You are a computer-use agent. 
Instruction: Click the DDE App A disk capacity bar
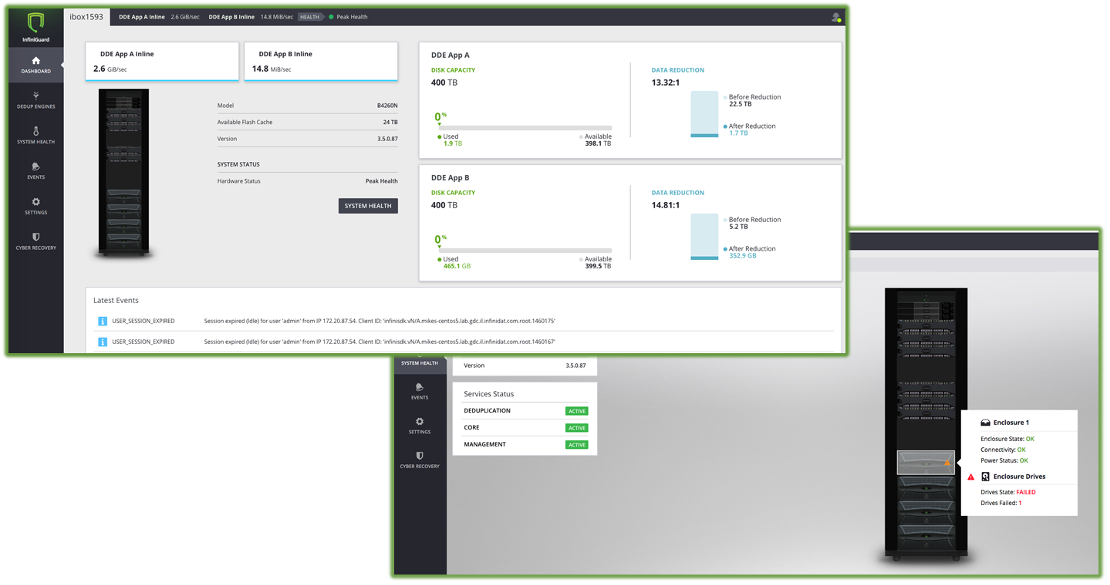(x=525, y=128)
